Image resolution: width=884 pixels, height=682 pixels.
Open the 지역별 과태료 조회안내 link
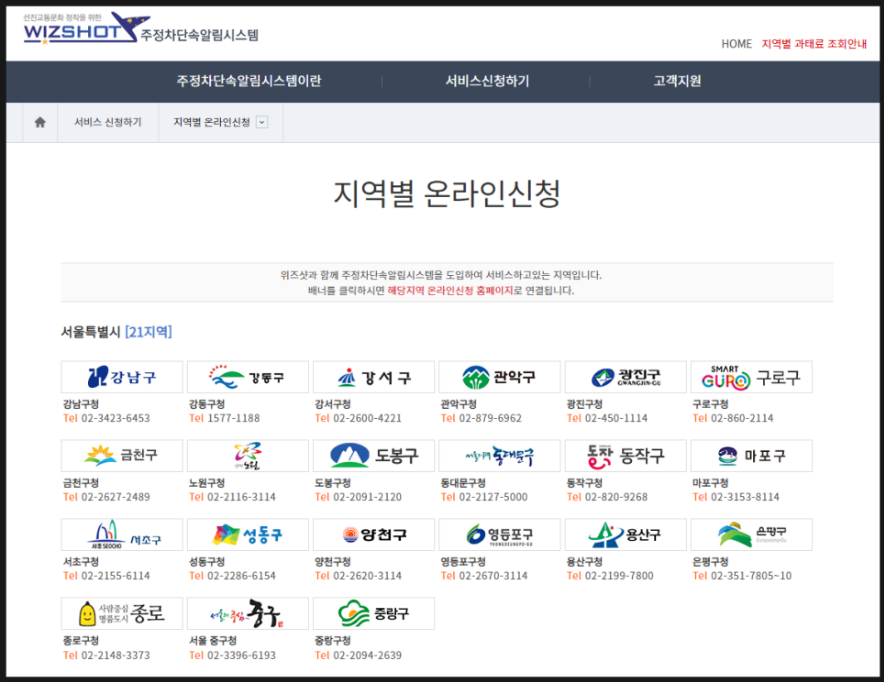(x=814, y=44)
